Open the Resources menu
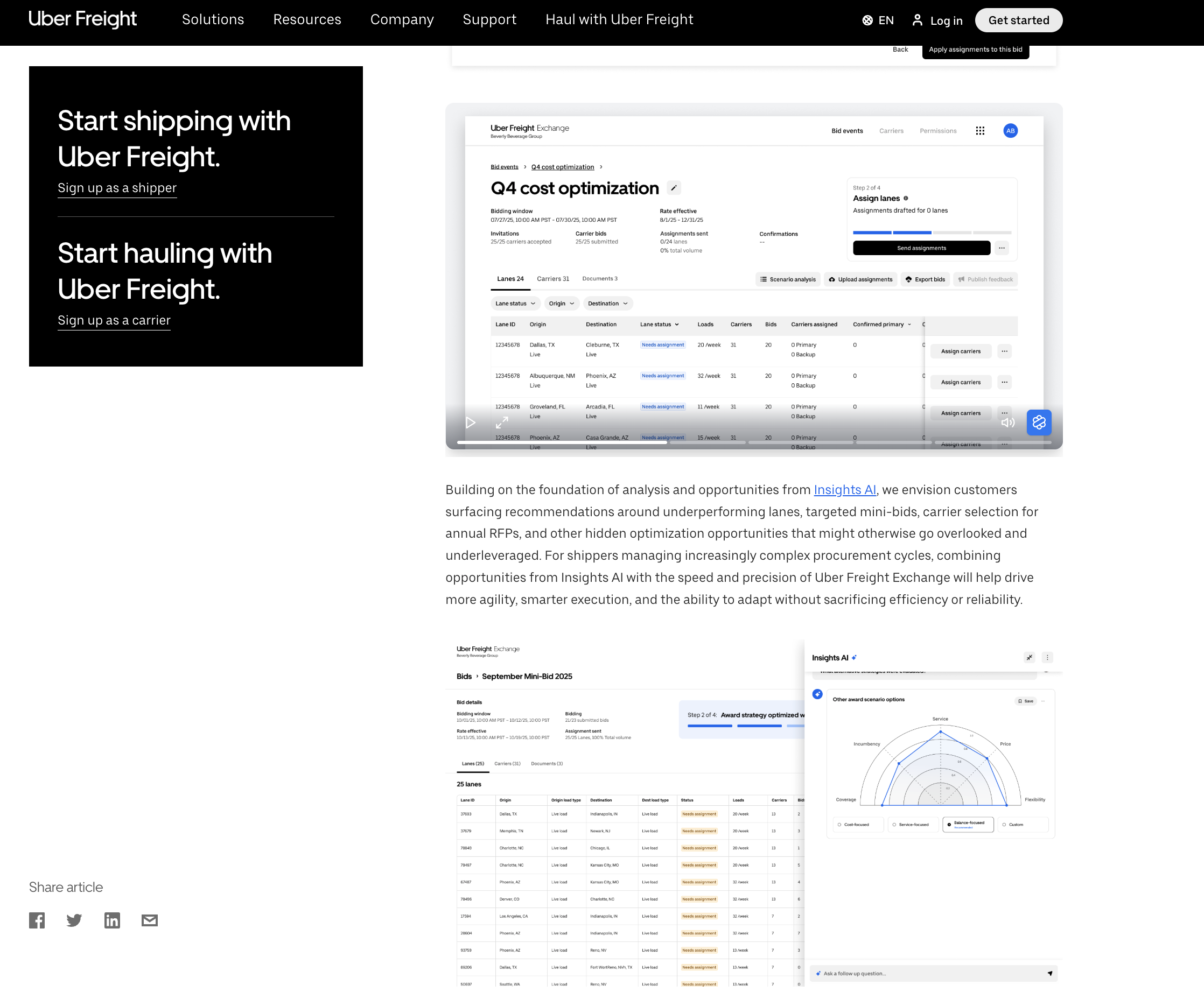Screen dimensions: 1204x999 click(x=307, y=20)
